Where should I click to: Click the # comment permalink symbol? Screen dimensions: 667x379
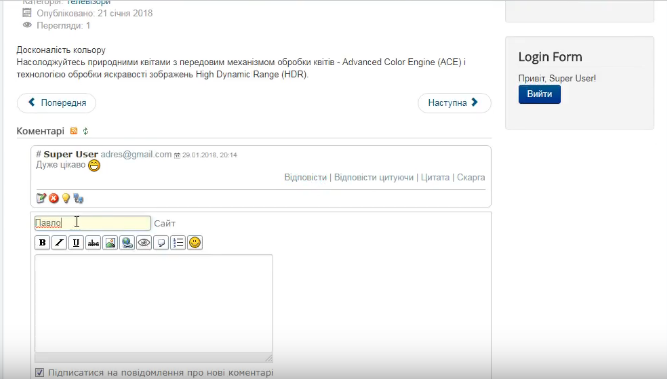[38, 154]
